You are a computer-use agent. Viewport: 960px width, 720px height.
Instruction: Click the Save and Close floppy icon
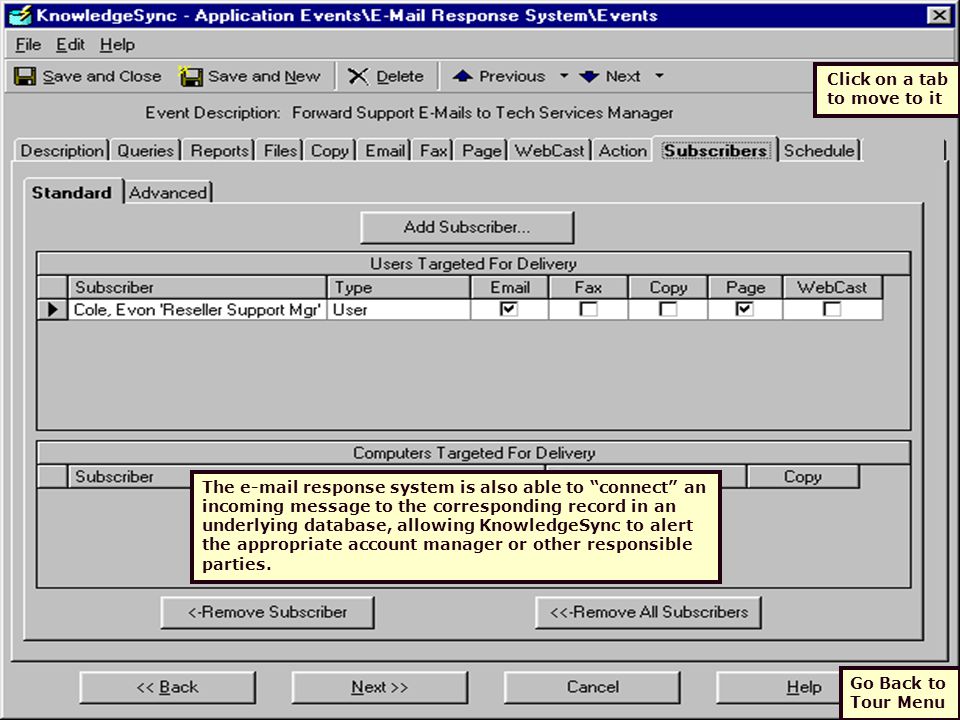click(x=25, y=77)
